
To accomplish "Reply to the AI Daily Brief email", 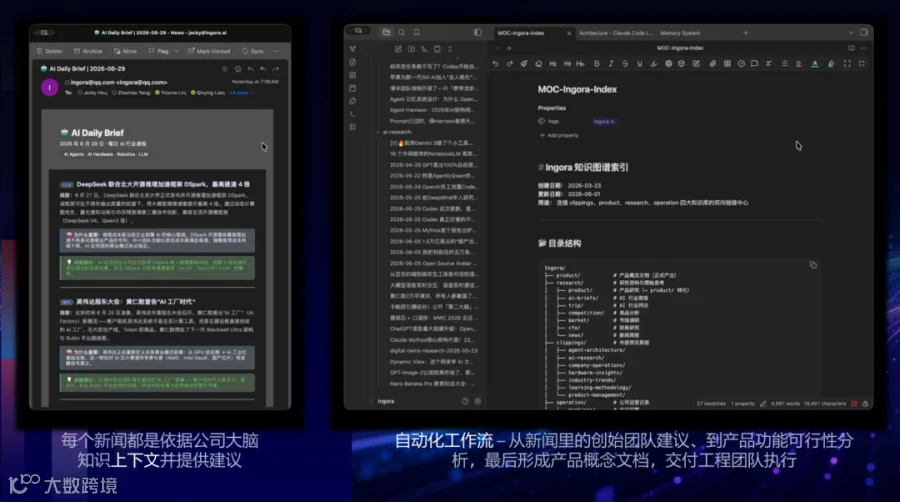I will click(x=250, y=69).
